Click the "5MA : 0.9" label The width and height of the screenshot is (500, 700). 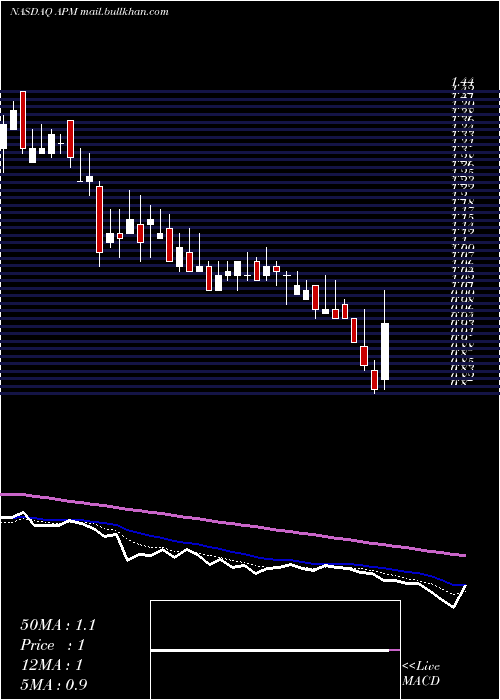[x=54, y=684]
